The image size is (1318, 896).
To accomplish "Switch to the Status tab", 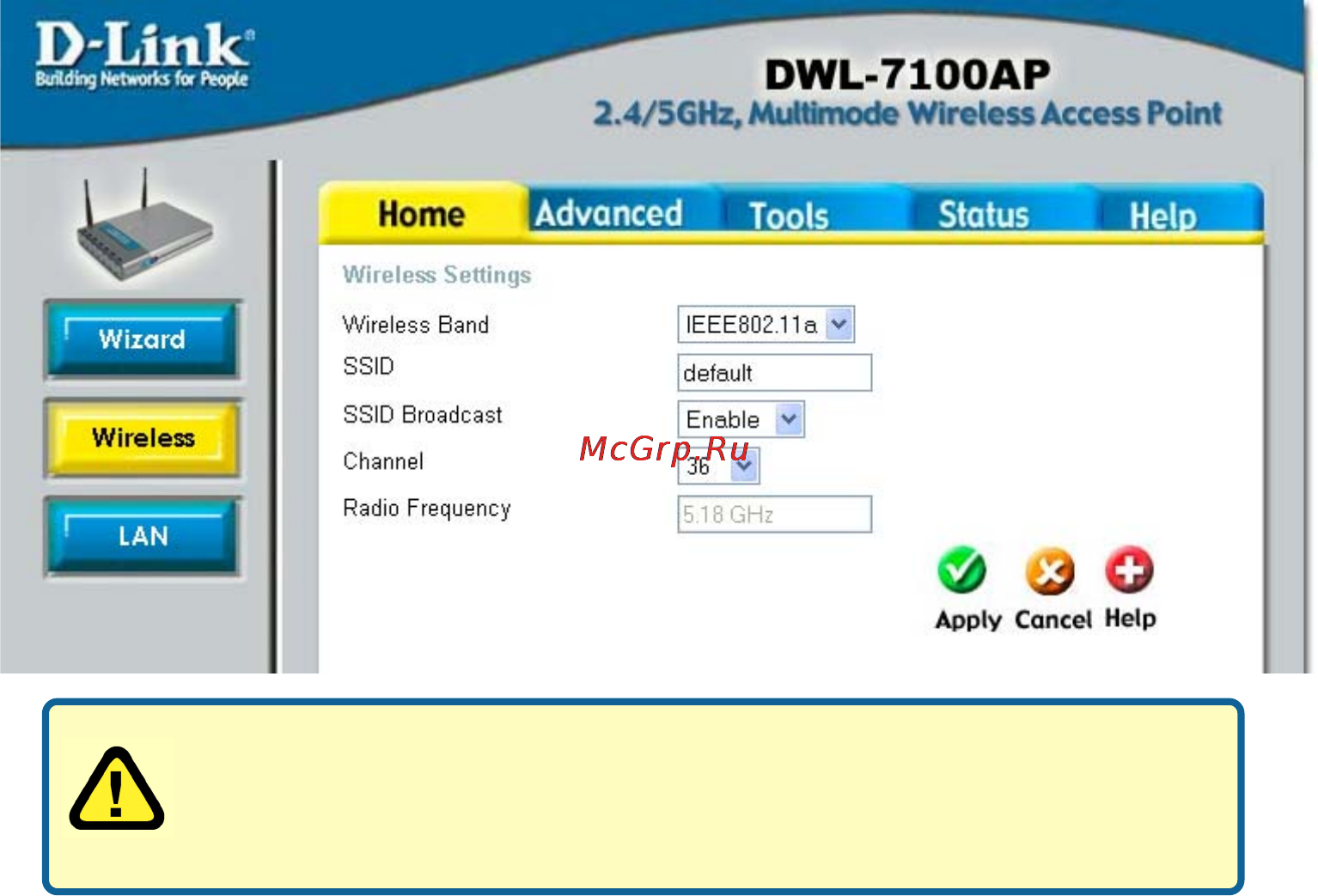I will pos(983,214).
